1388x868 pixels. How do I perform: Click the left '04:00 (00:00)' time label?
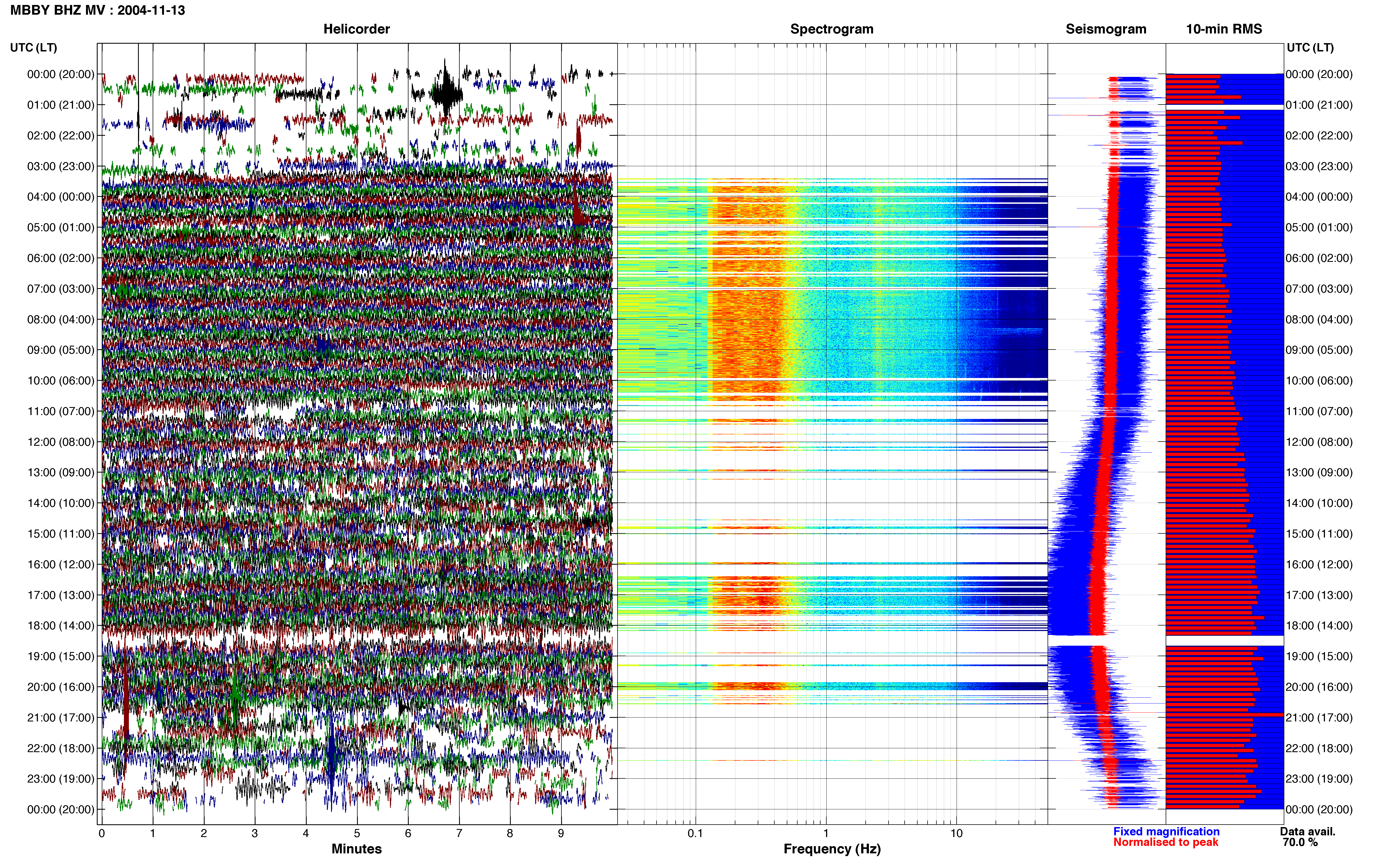click(61, 197)
